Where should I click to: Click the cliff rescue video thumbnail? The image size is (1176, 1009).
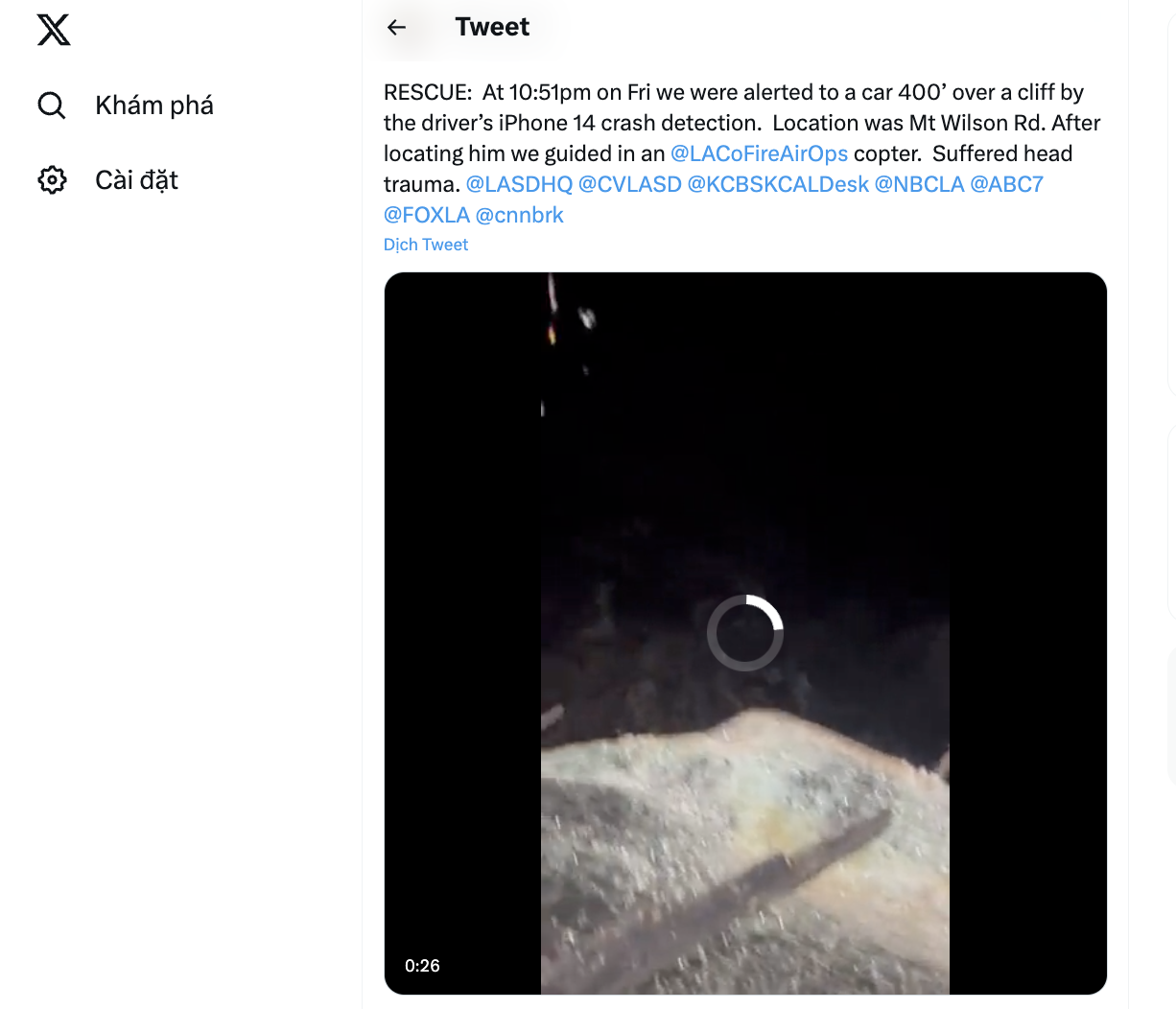click(745, 633)
